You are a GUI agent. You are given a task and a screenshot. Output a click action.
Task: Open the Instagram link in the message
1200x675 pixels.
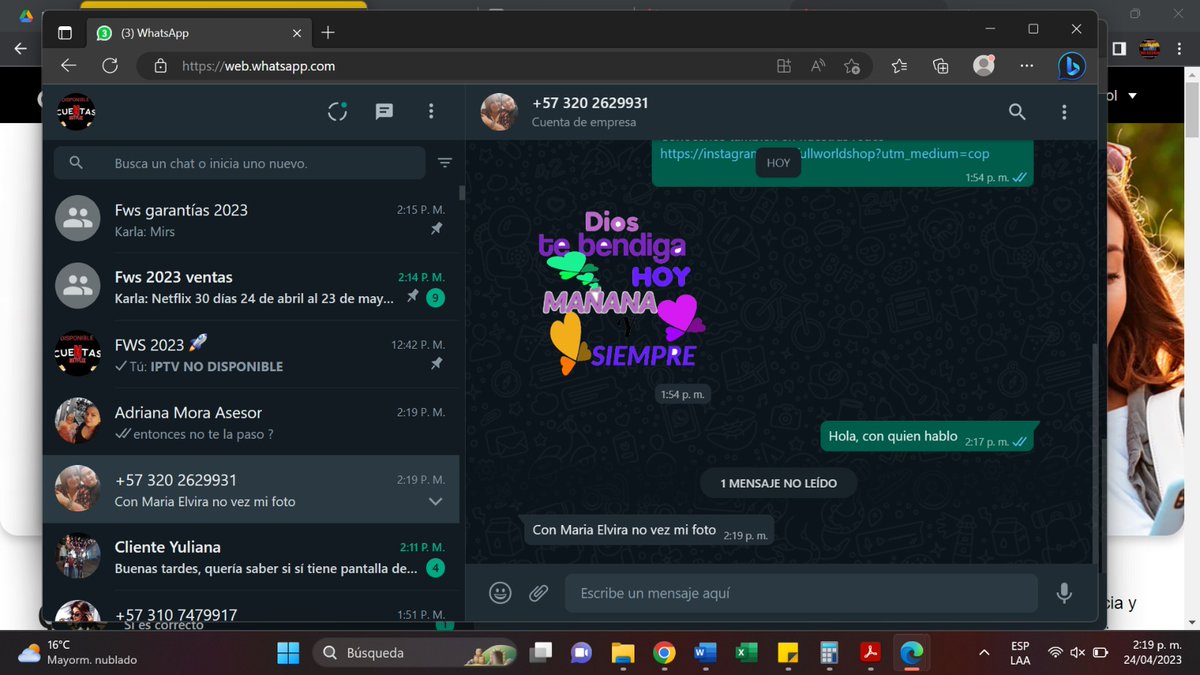pyautogui.click(x=824, y=154)
